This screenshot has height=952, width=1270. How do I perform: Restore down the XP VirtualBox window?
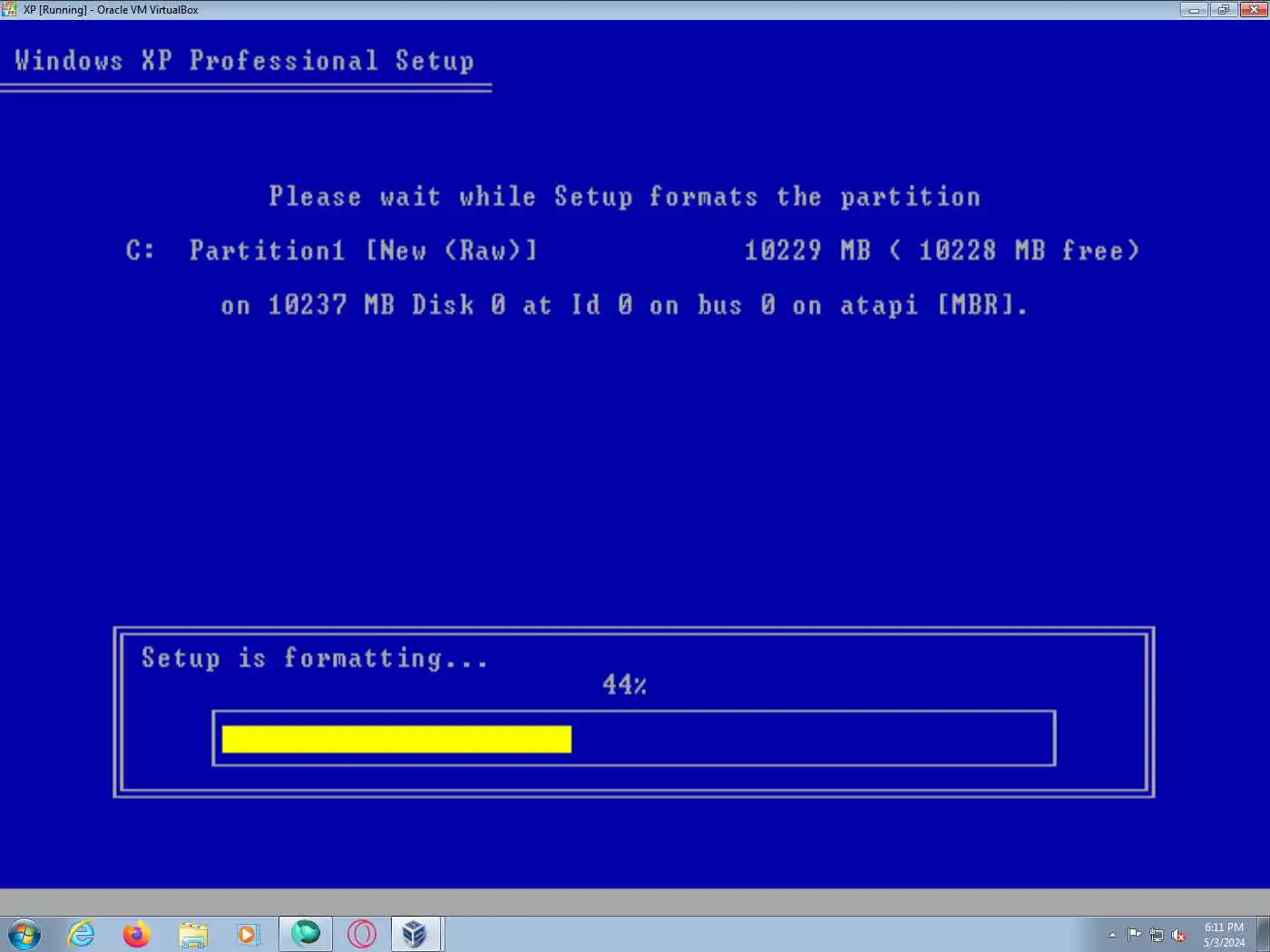pyautogui.click(x=1223, y=9)
